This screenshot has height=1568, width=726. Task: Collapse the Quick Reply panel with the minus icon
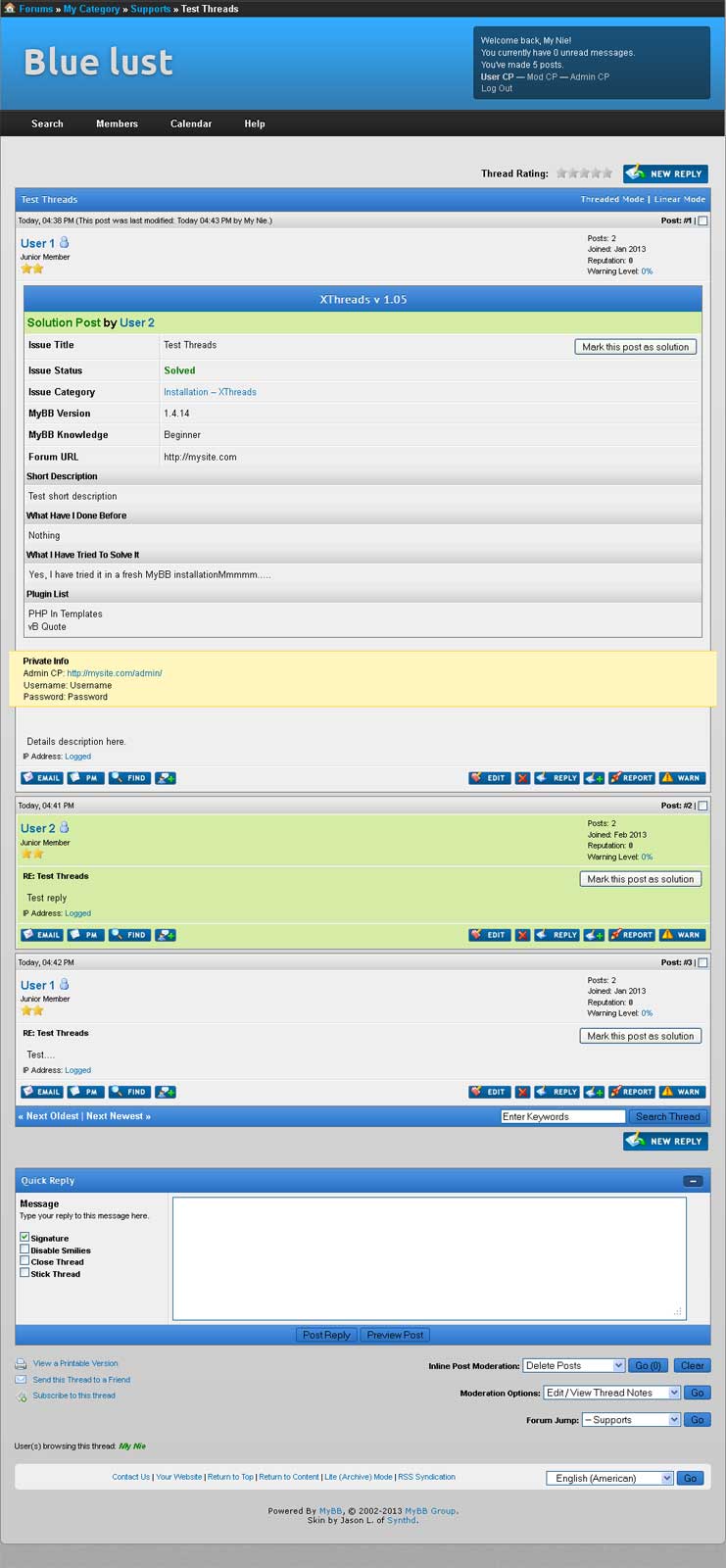[693, 1181]
